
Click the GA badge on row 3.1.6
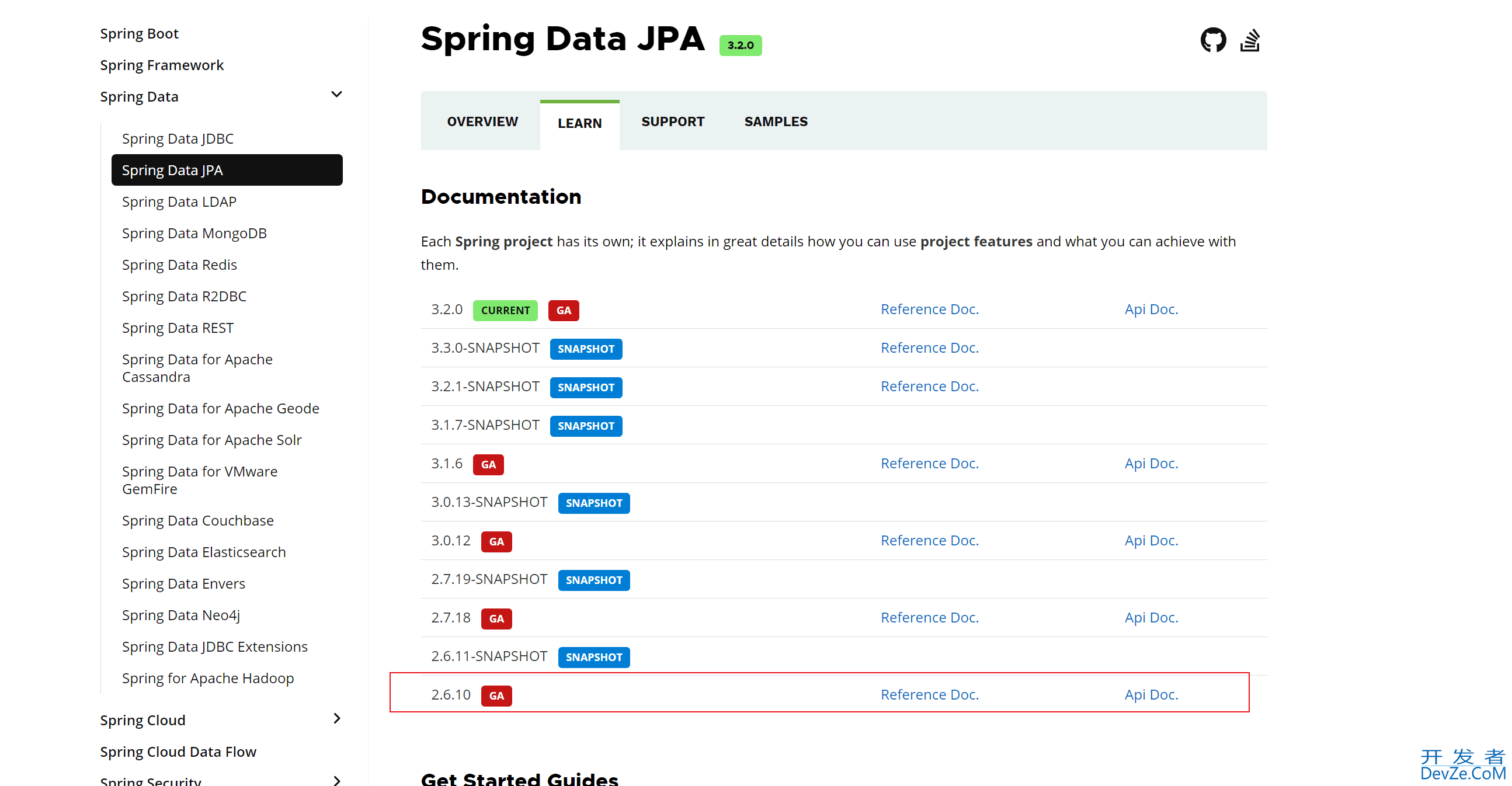488,465
